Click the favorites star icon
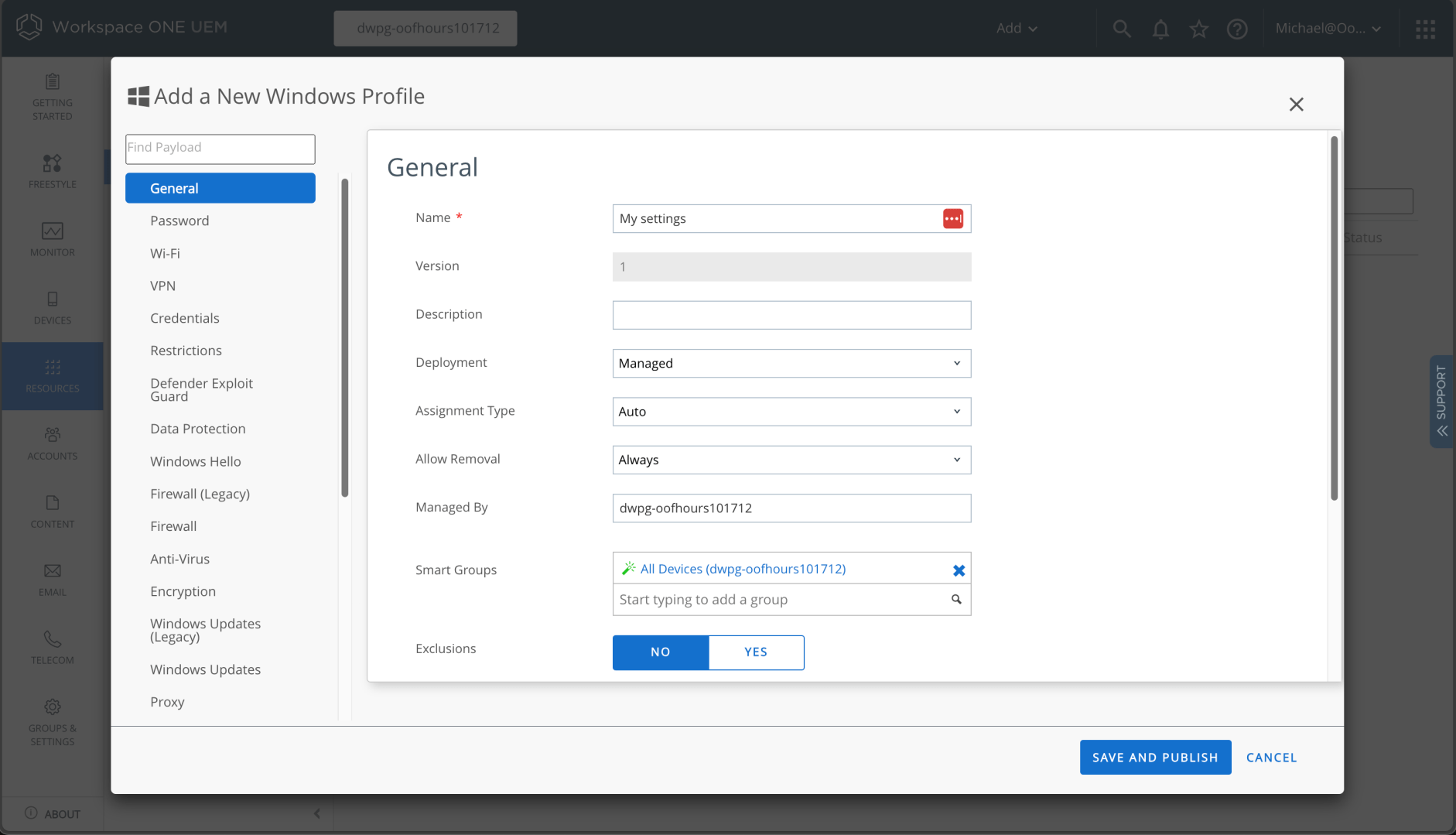Image resolution: width=1456 pixels, height=835 pixels. click(x=1198, y=29)
